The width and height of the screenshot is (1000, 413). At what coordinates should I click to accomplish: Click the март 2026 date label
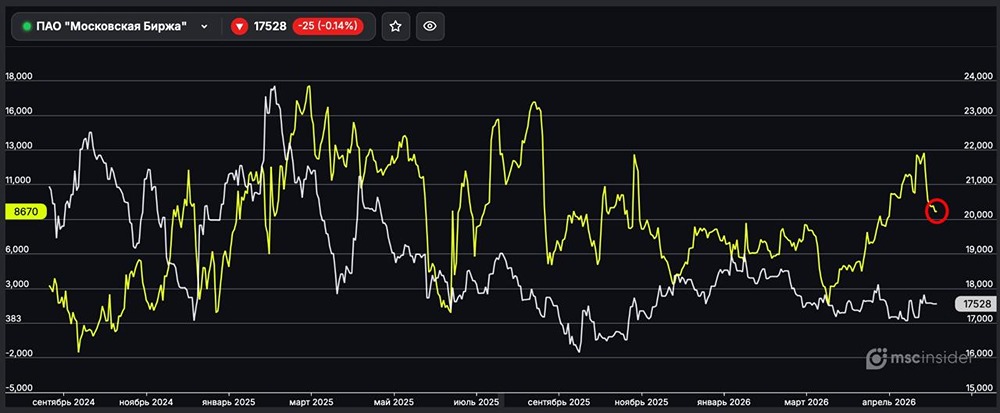click(805, 403)
